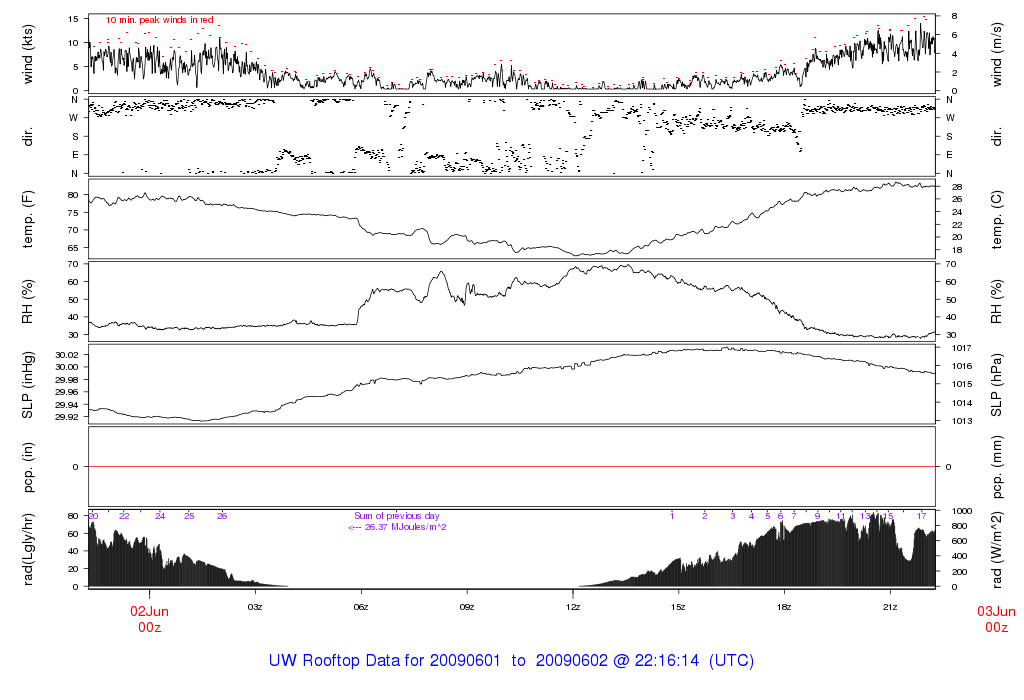Viewport: 1024px width, 700px height.
Task: Click the 'rad (W/m^2)' right axis label
Action: 997,549
